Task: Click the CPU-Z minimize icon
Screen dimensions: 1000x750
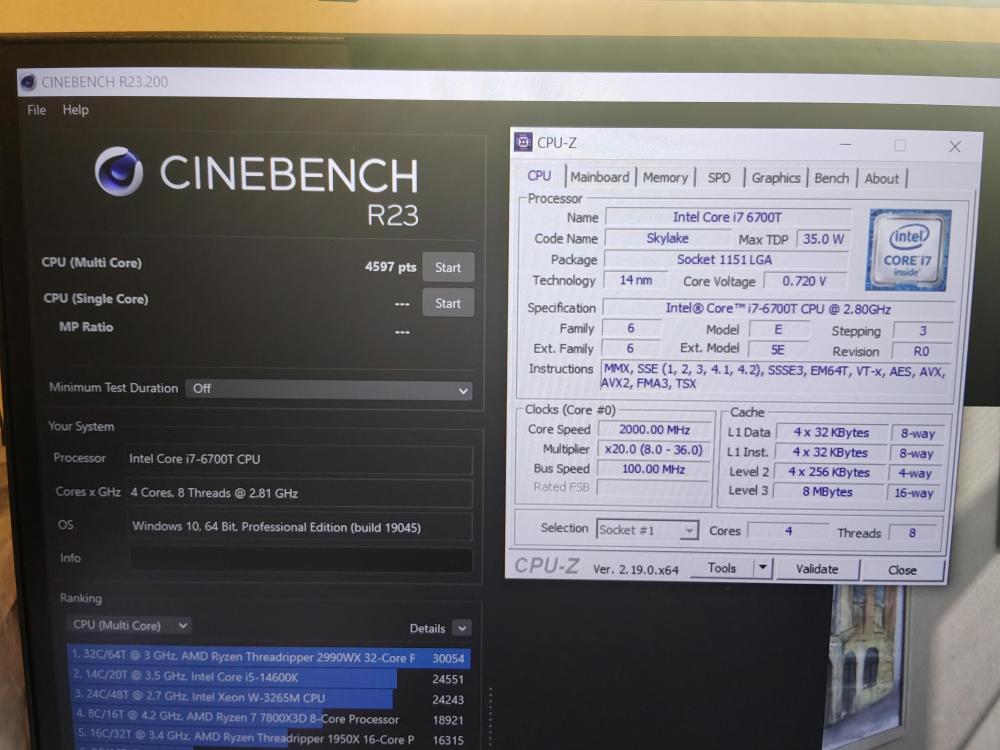Action: click(x=846, y=145)
